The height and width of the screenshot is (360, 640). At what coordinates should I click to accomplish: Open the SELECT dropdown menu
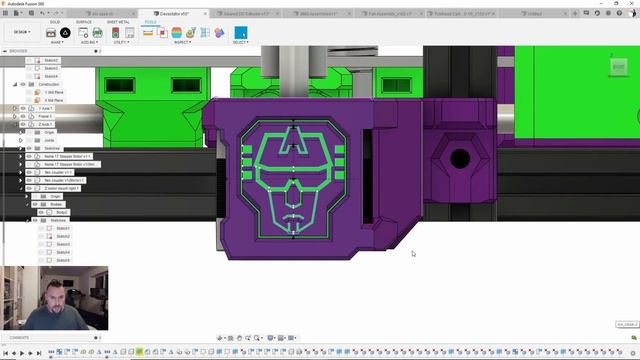coord(241,42)
